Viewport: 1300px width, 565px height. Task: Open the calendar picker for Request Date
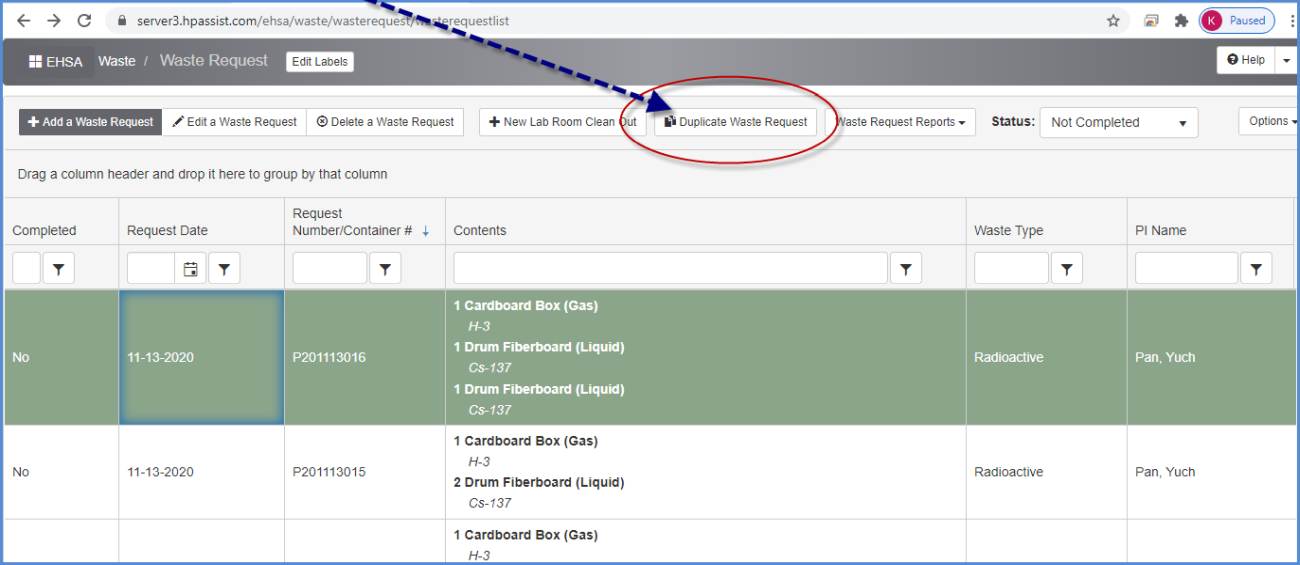[x=190, y=268]
